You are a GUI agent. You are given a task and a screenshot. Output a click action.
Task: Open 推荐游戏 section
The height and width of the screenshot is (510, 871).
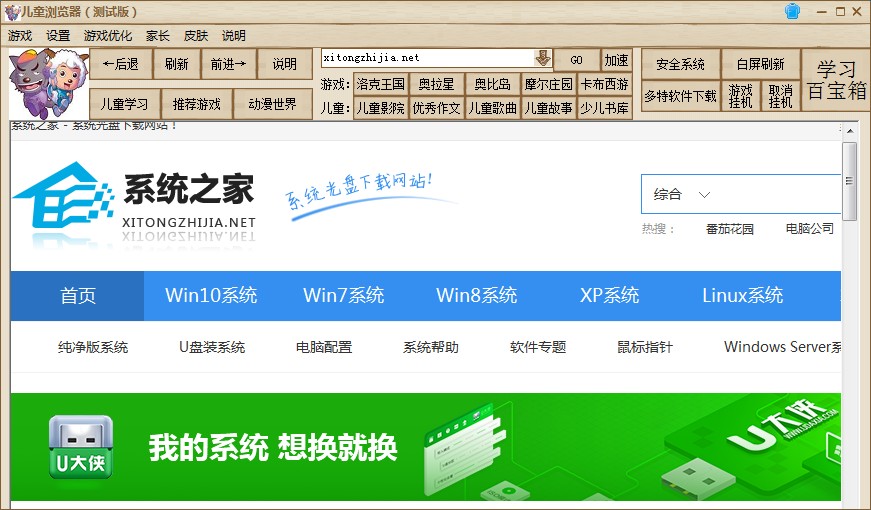coord(197,104)
